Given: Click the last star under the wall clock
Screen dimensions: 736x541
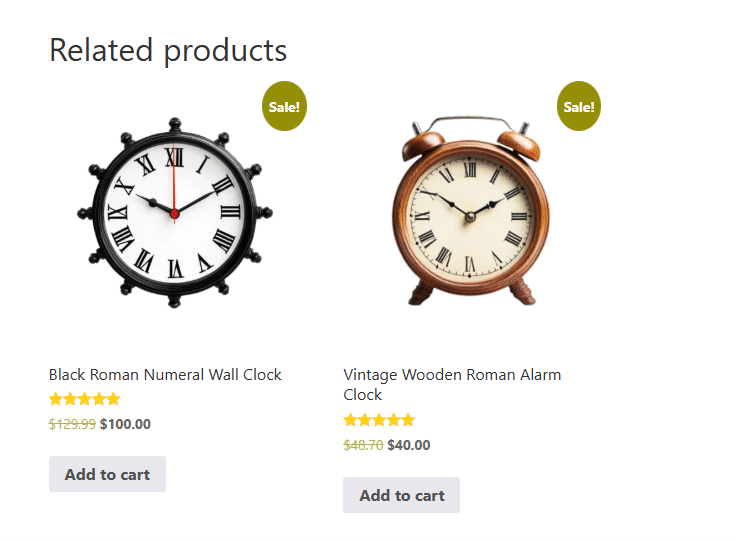Looking at the screenshot, I should coord(113,399).
